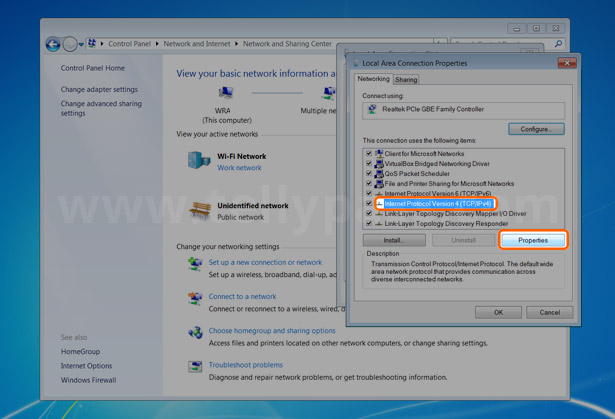Click Set up a new connection icon
615x419 pixels.
tap(195, 263)
